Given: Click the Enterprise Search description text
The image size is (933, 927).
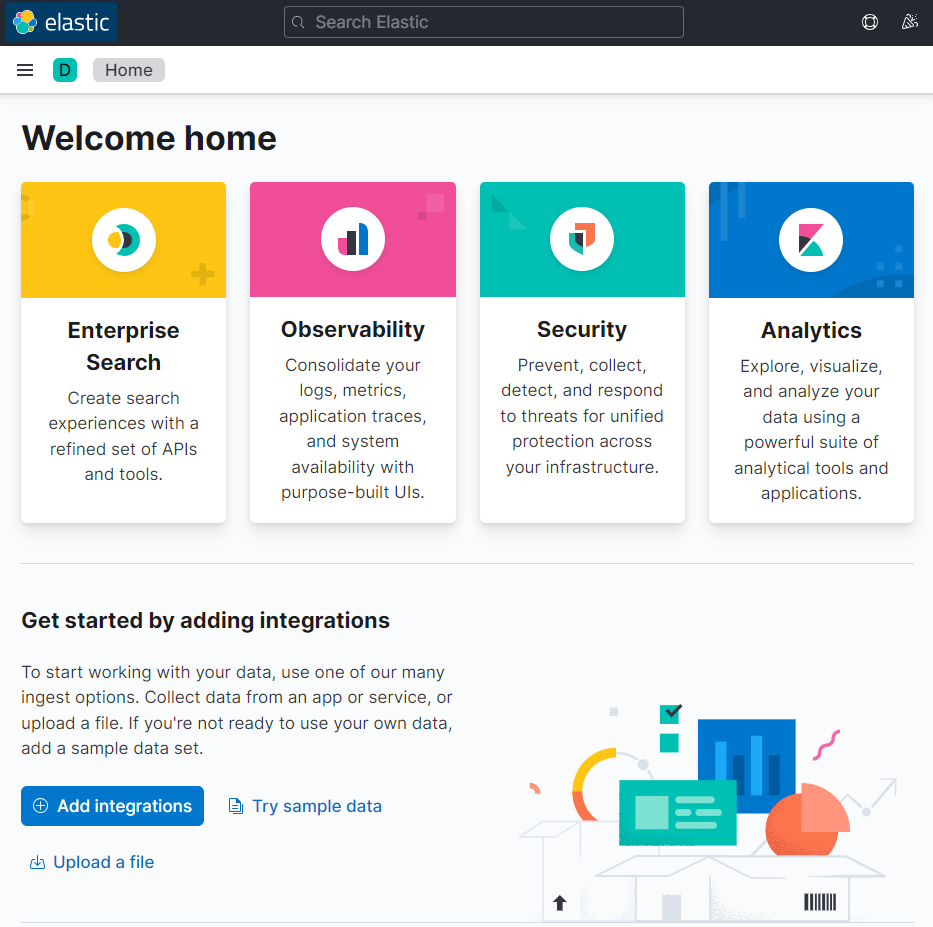Looking at the screenshot, I should pyautogui.click(x=123, y=436).
